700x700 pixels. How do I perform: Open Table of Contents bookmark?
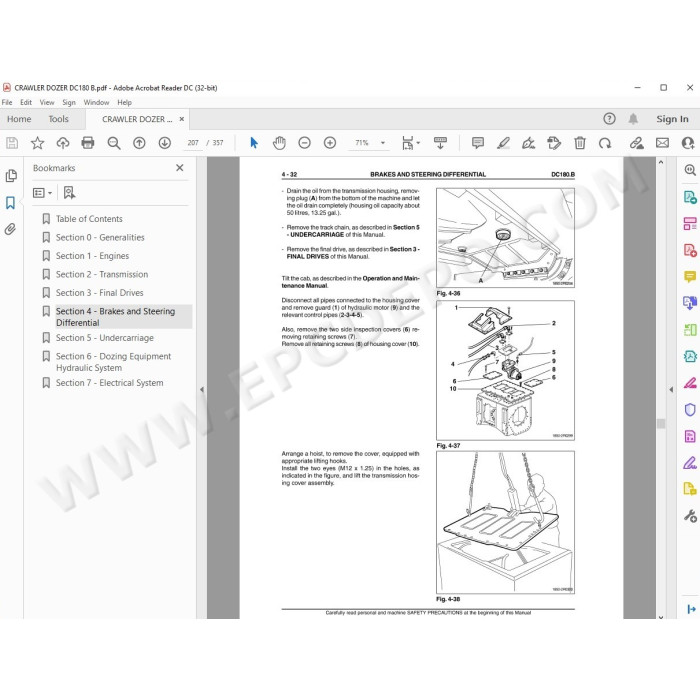click(89, 219)
